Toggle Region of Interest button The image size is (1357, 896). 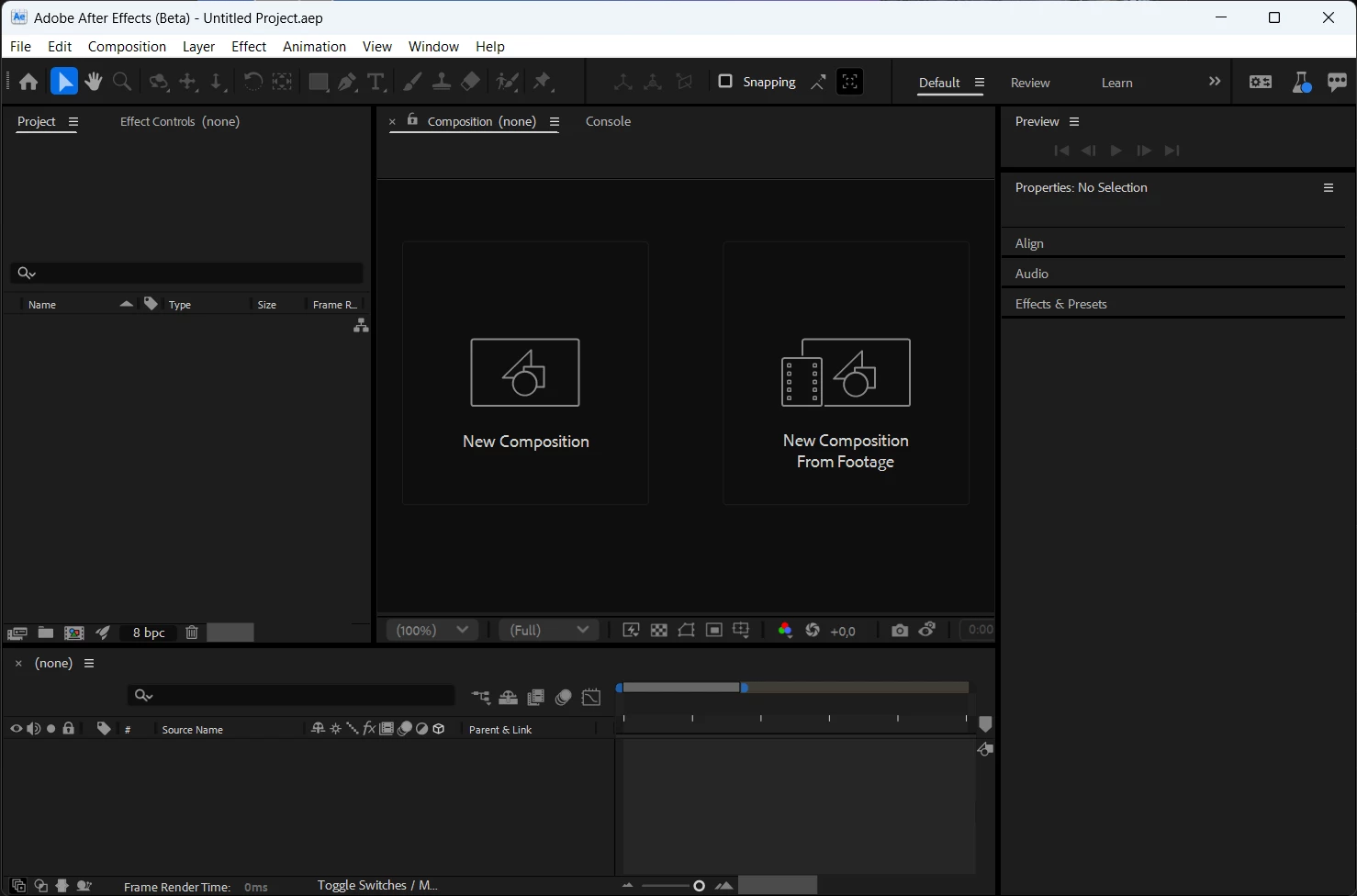point(714,630)
